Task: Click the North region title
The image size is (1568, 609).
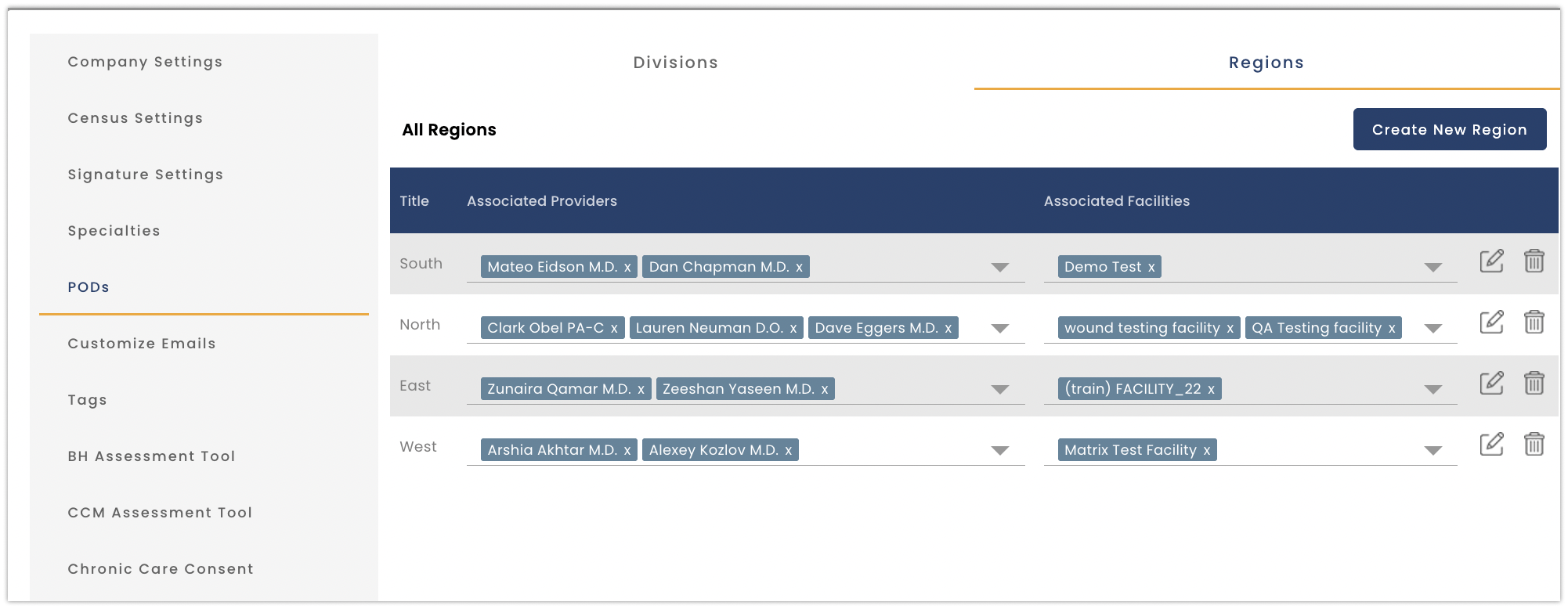Action: (x=420, y=325)
